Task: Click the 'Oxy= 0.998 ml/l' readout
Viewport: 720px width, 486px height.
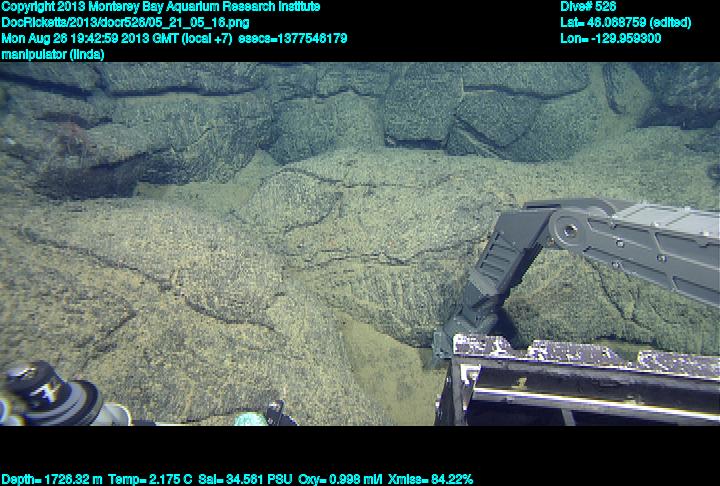Action: click(340, 480)
